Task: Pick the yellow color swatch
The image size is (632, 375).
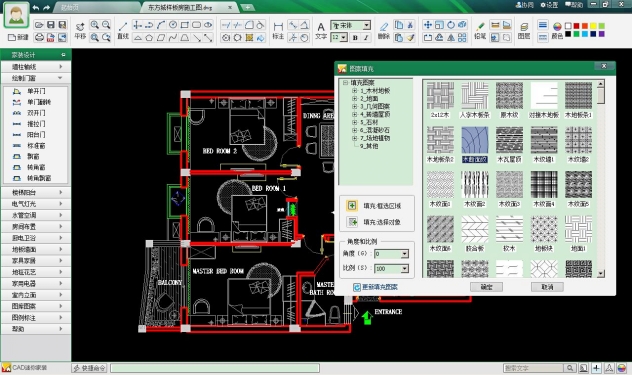Action: click(x=593, y=26)
